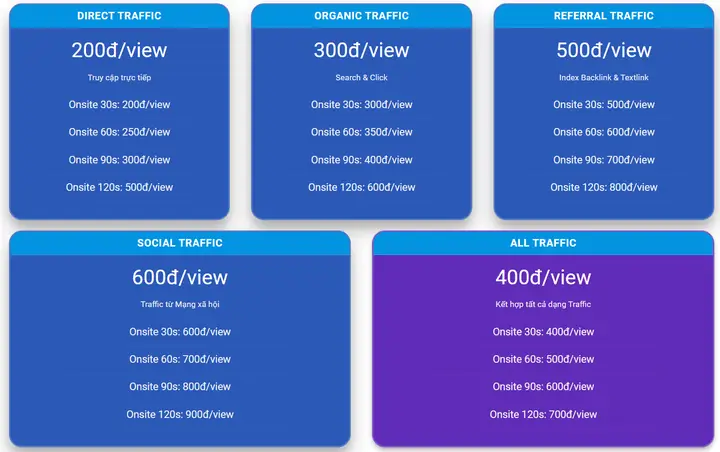Image resolution: width=720 pixels, height=452 pixels.
Task: Pick Onsite 60s: 350đ/view in Organic Traffic
Action: coord(361,132)
